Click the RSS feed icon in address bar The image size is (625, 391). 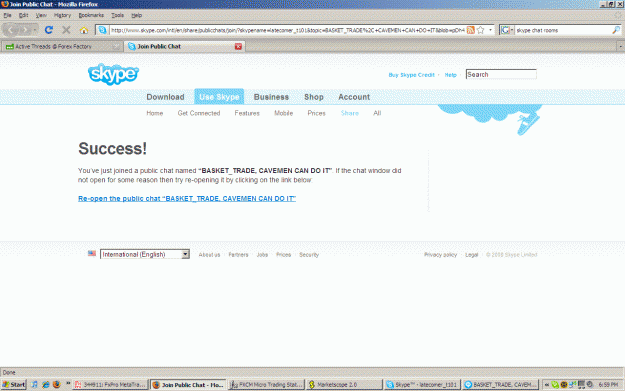click(471, 30)
